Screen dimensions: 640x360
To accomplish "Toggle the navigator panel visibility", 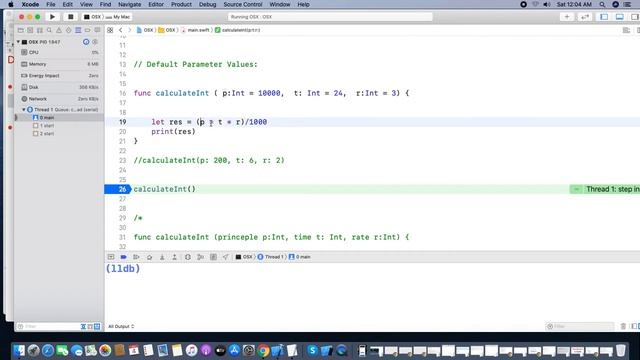I will tap(604, 17).
